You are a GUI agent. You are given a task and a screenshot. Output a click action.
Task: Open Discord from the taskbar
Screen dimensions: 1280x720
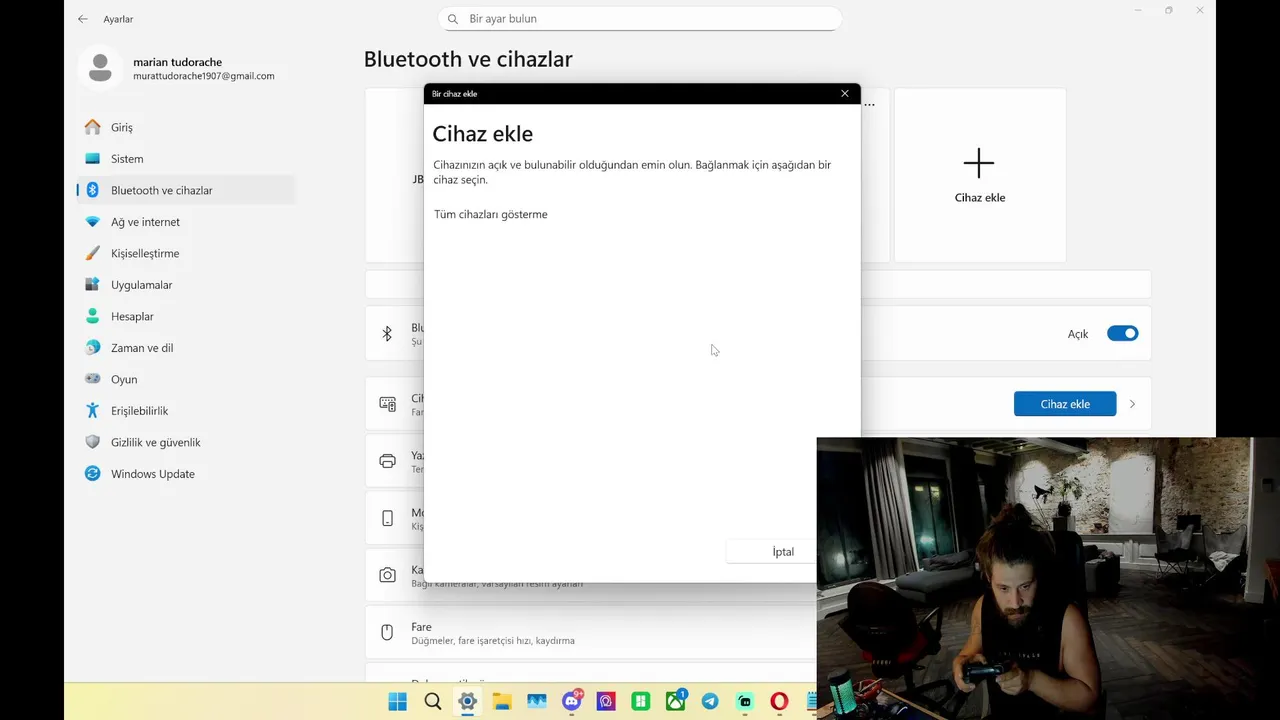click(571, 701)
